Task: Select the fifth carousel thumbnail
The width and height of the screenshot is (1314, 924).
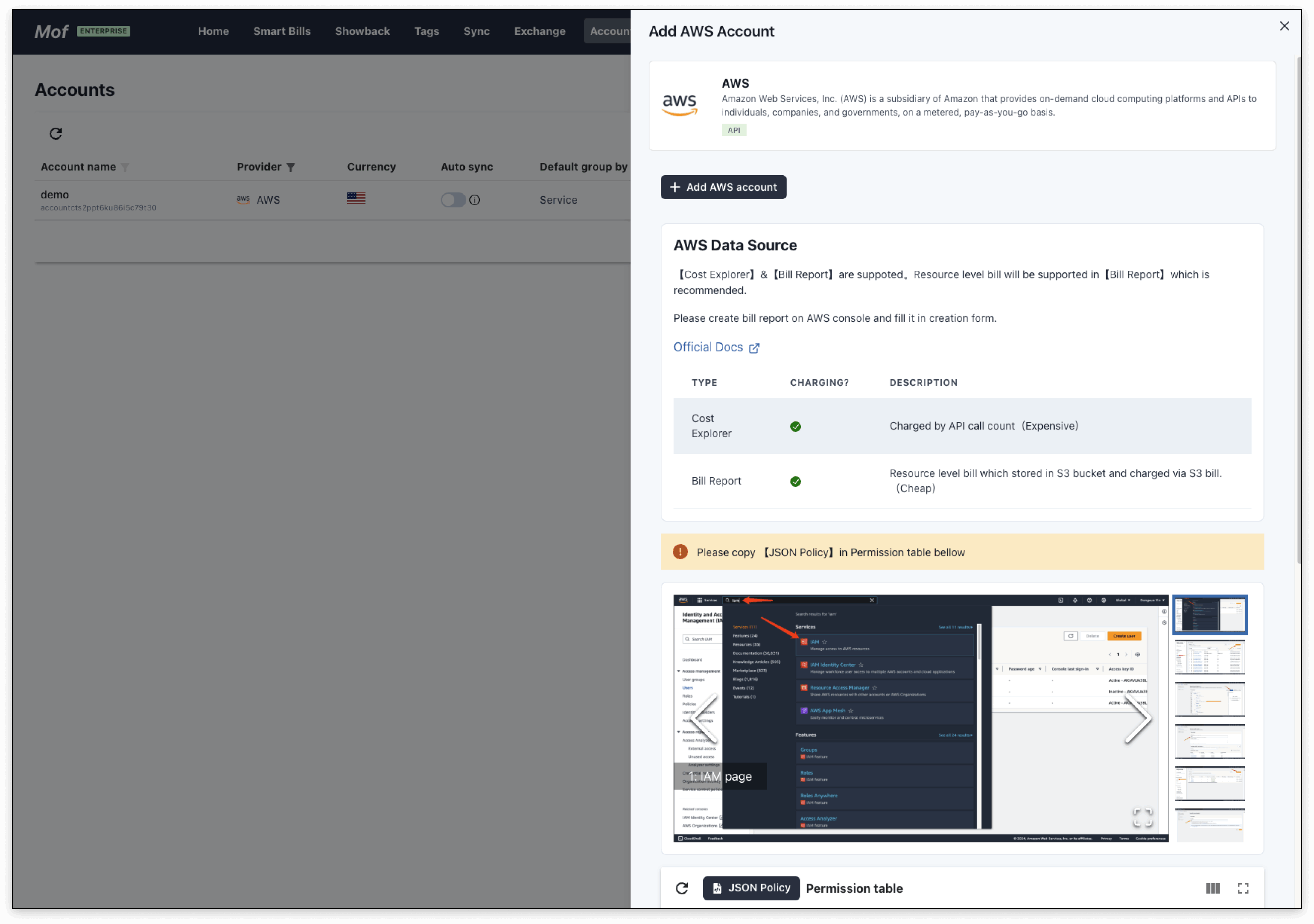Action: (x=1210, y=784)
